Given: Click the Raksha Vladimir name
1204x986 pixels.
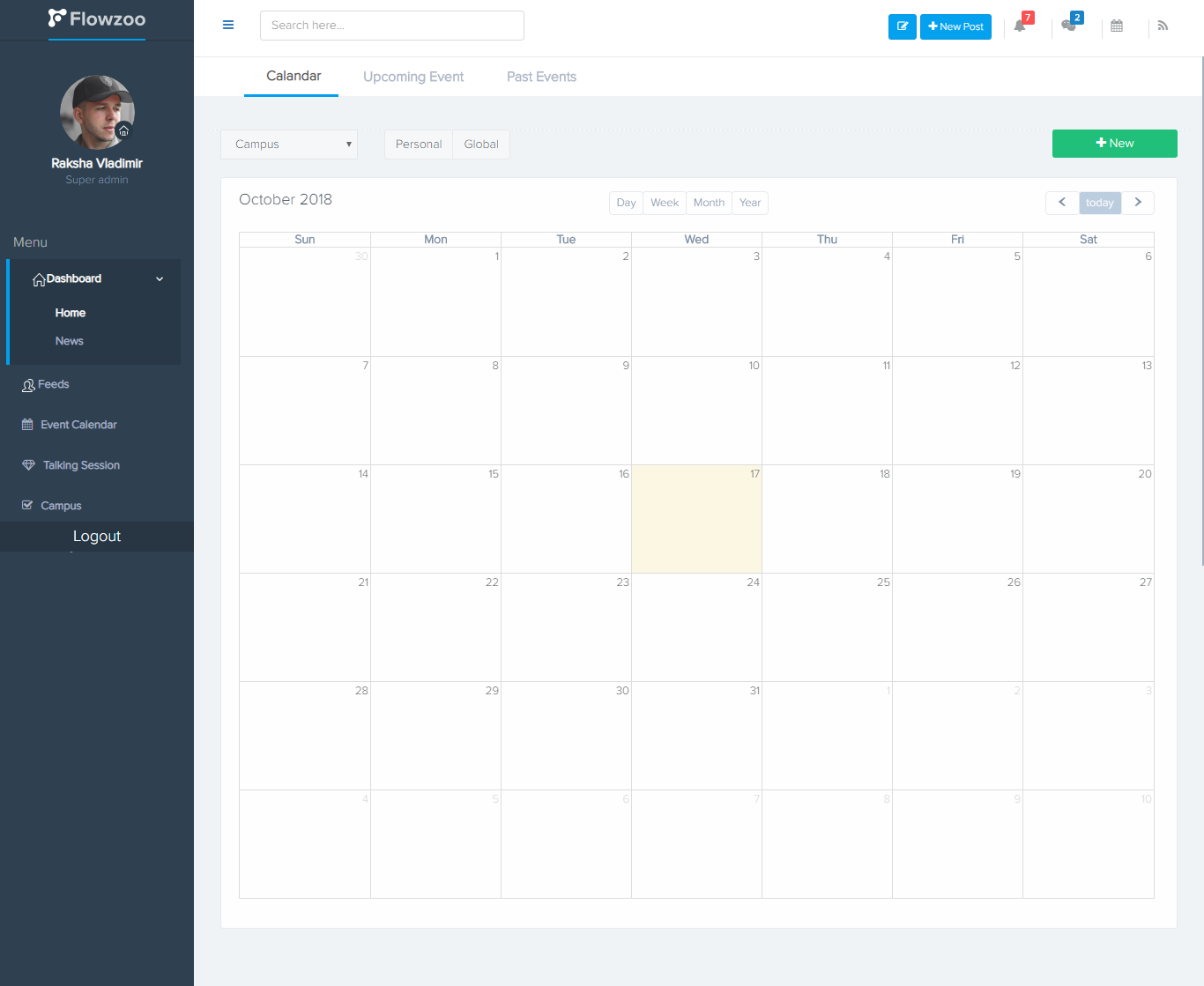Looking at the screenshot, I should [x=97, y=163].
